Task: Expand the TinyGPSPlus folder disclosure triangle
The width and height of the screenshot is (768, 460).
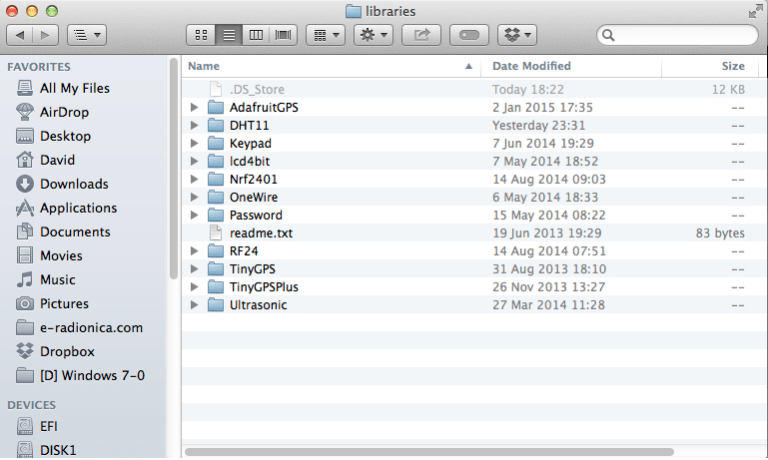Action: pos(194,287)
